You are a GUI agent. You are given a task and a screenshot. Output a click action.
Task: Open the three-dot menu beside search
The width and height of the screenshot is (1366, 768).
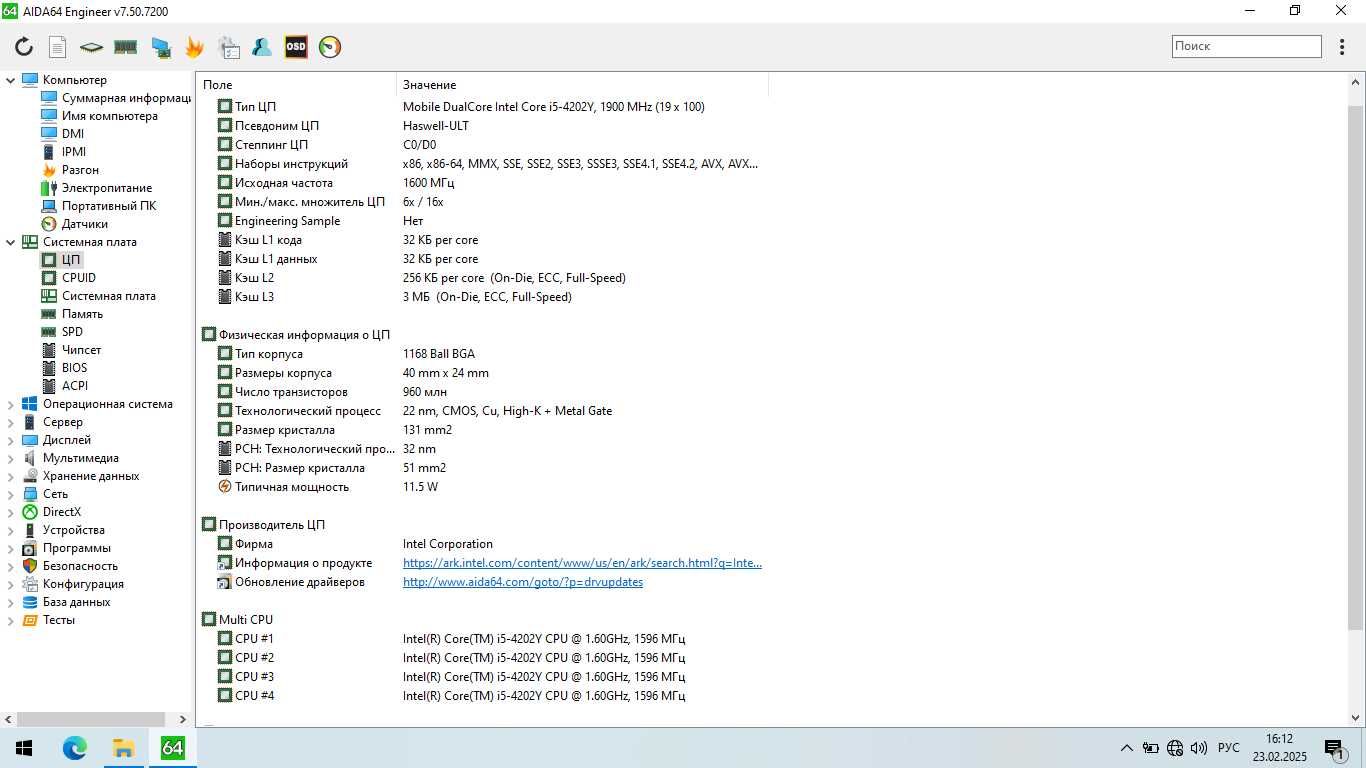tap(1343, 46)
